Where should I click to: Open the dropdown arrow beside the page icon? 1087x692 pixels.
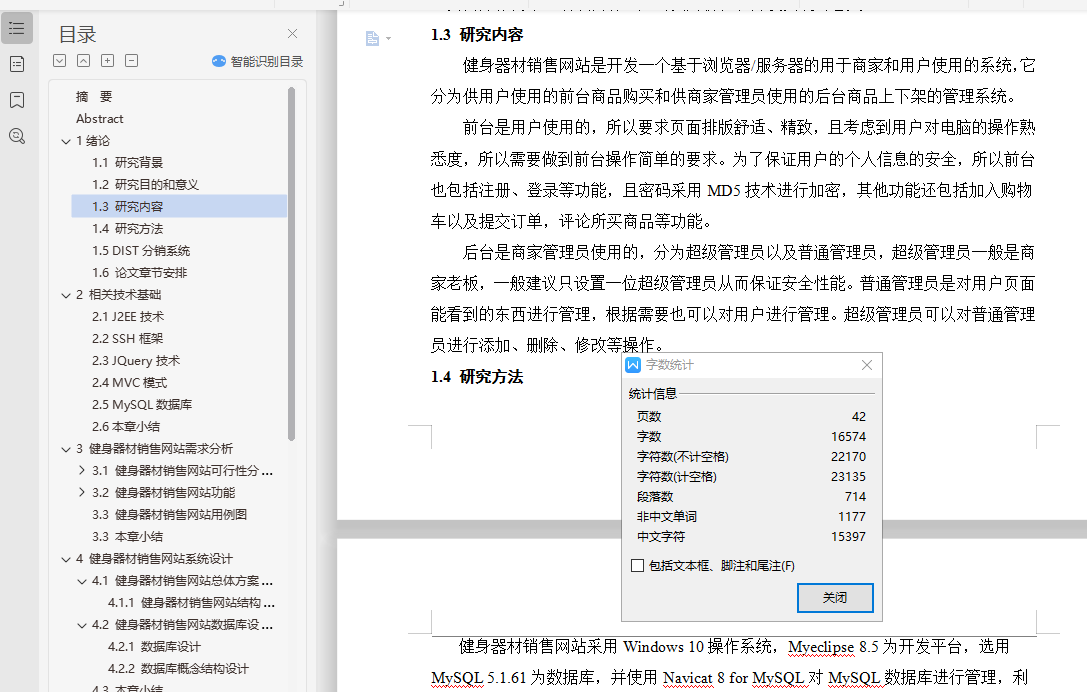click(388, 39)
